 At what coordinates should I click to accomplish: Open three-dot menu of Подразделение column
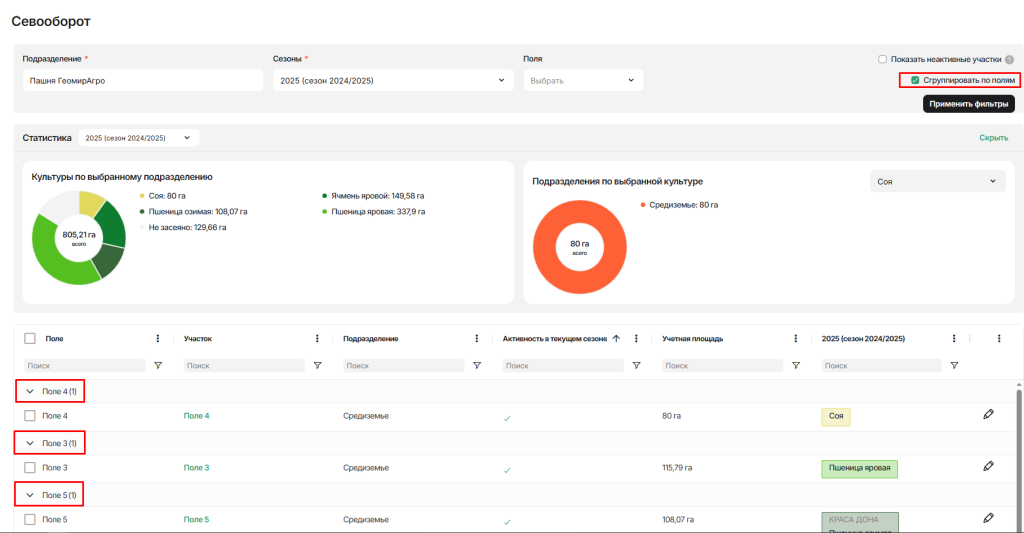tap(477, 339)
